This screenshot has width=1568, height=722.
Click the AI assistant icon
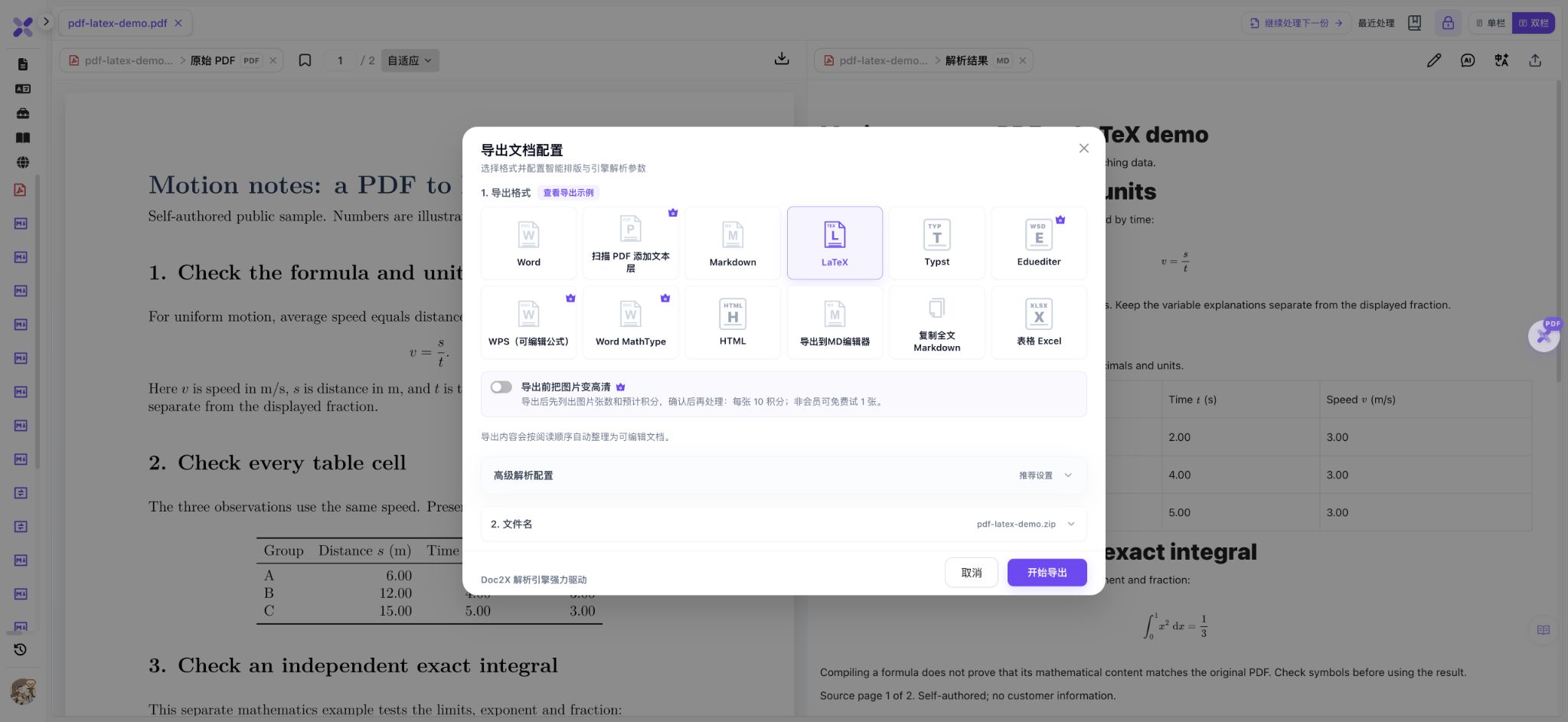(1468, 60)
